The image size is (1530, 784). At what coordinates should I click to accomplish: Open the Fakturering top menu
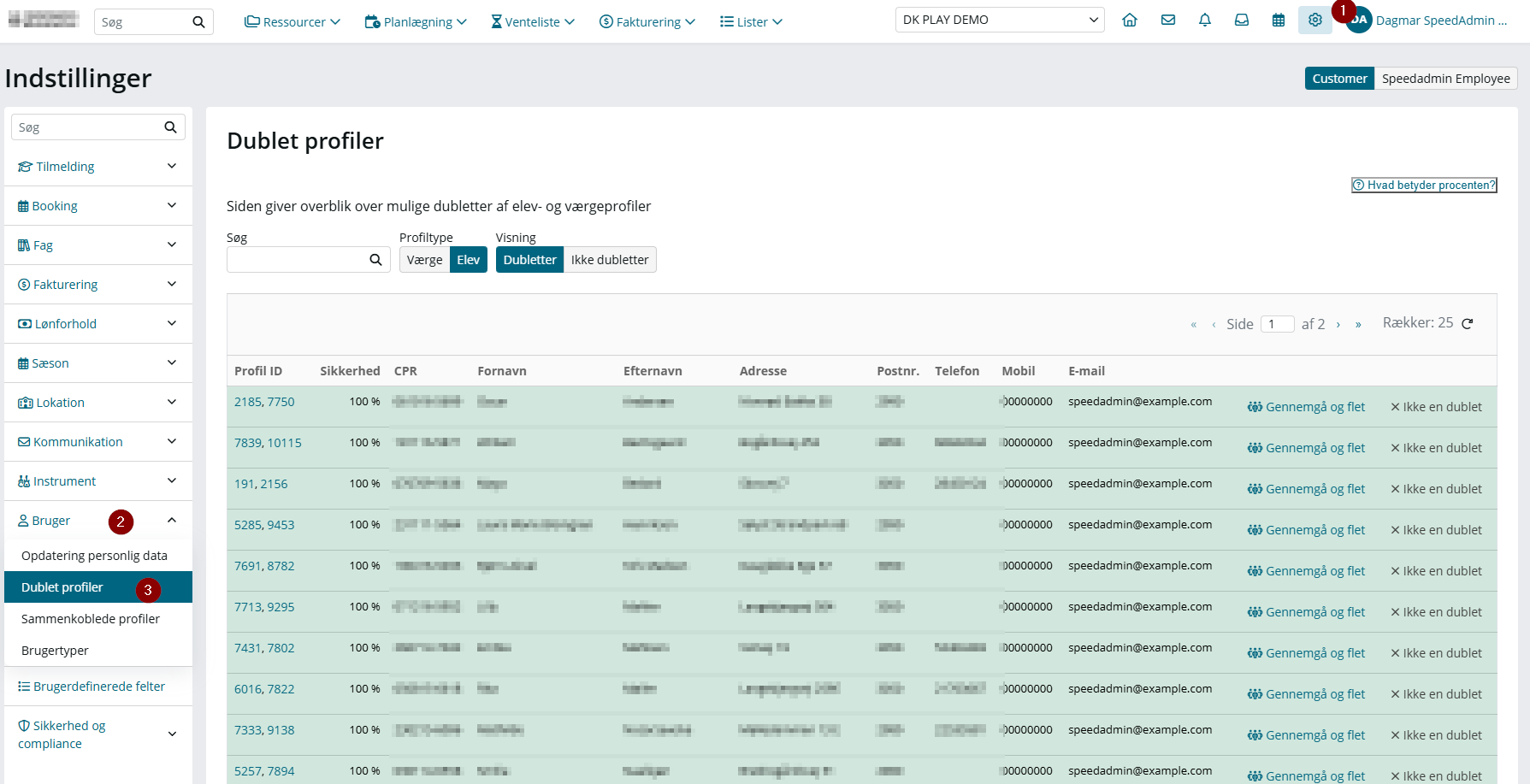[x=647, y=22]
